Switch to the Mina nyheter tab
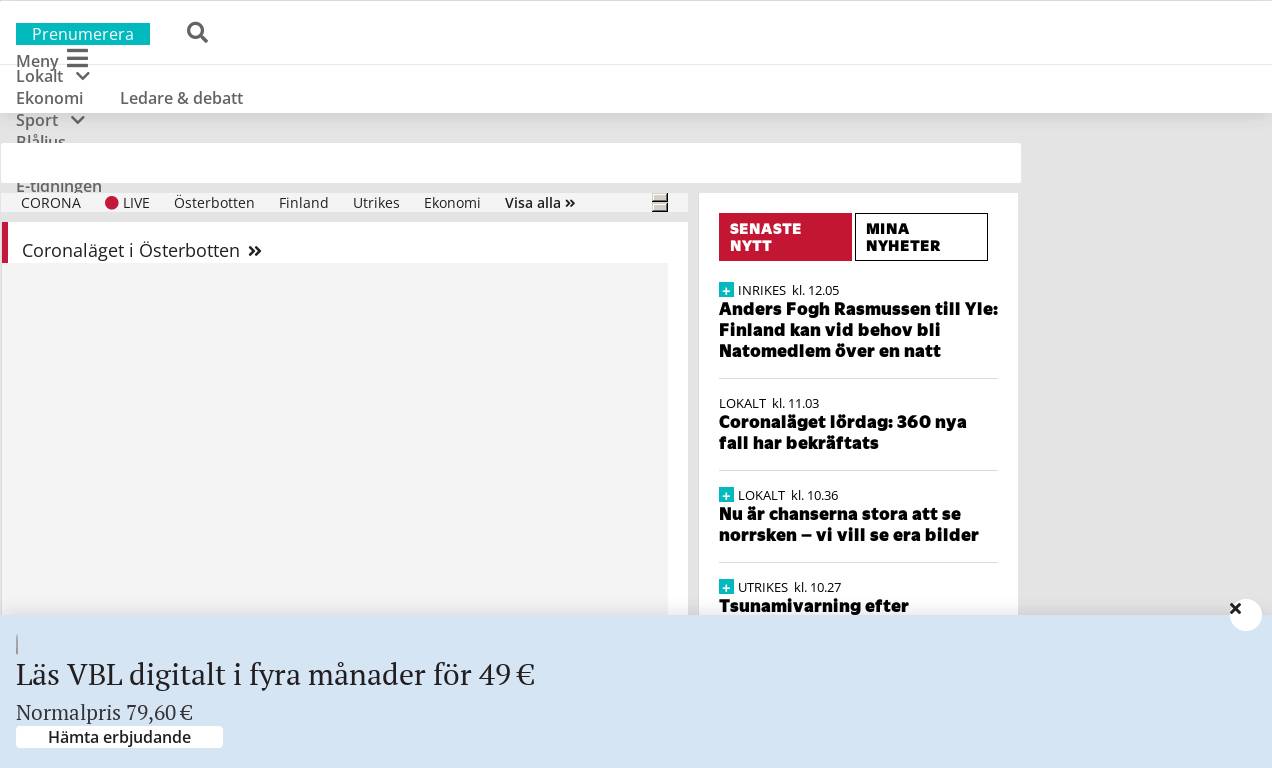Image resolution: width=1272 pixels, height=768 pixels. tap(921, 237)
